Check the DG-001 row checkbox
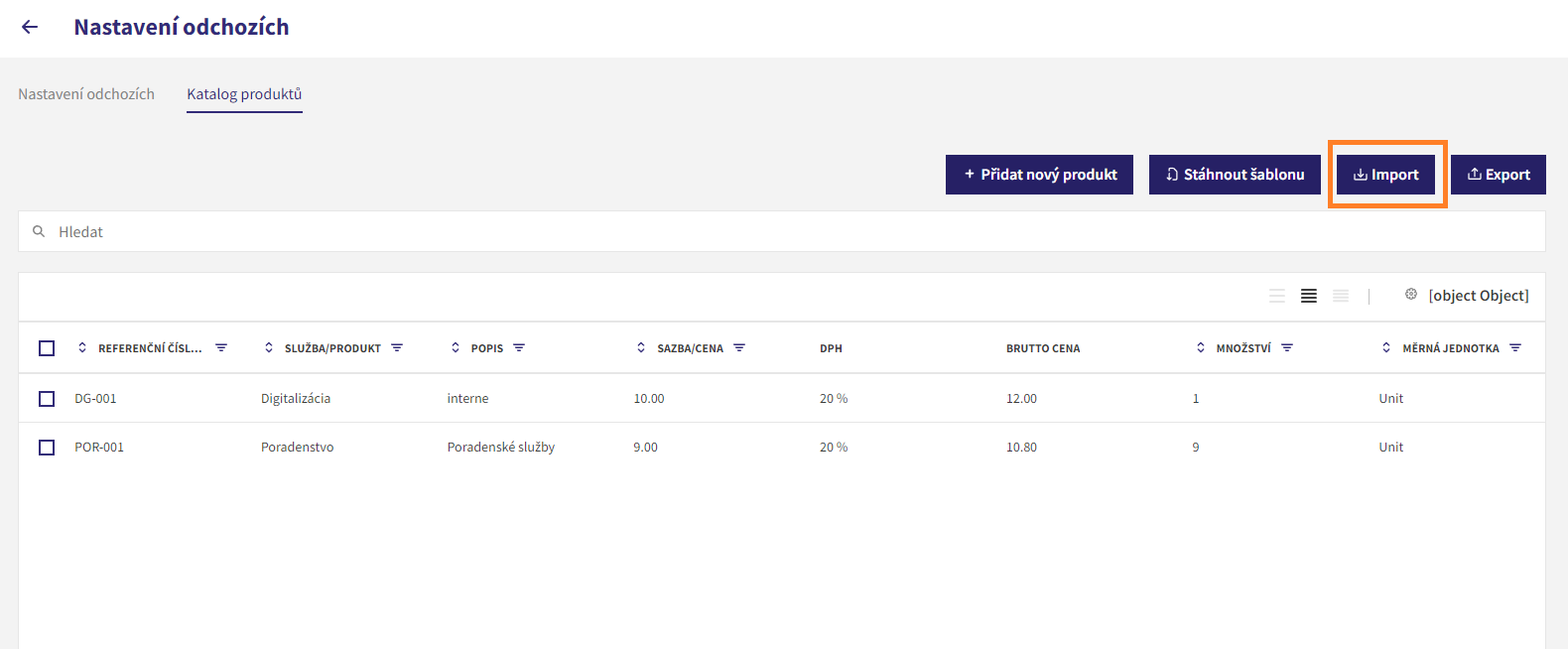Screen dimensions: 1568x649 click(47, 398)
